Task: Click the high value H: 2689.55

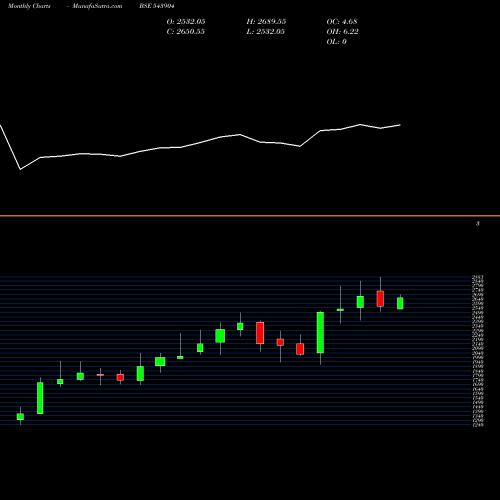Action: 266,22
